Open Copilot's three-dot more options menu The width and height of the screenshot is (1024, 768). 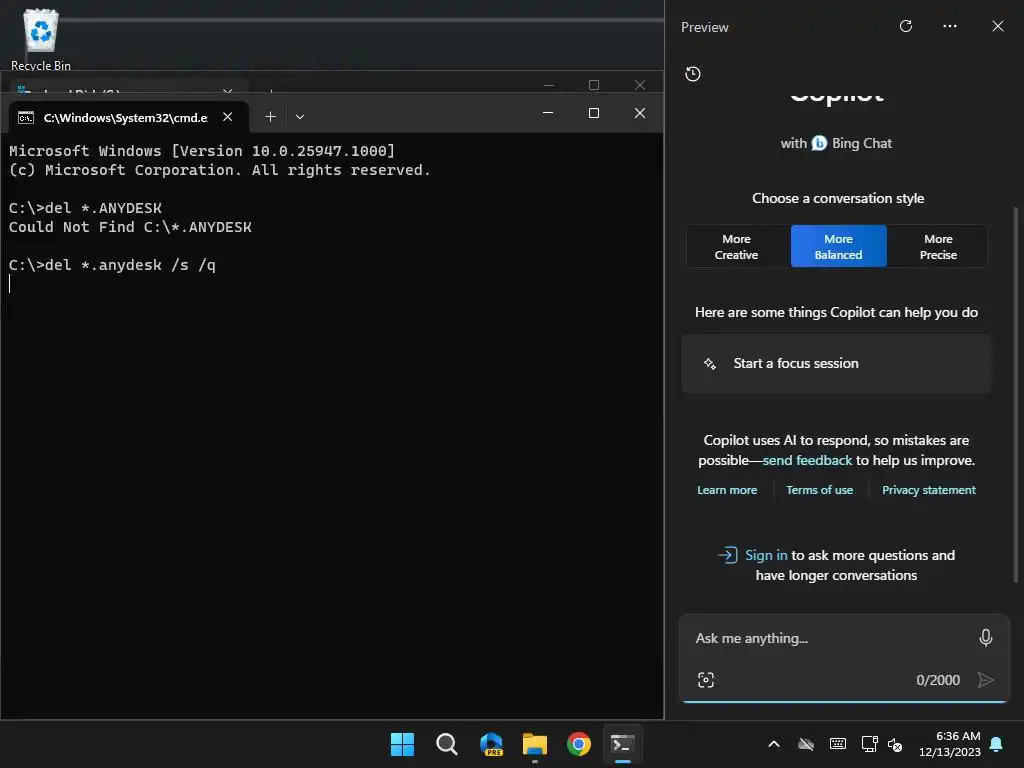(x=950, y=26)
